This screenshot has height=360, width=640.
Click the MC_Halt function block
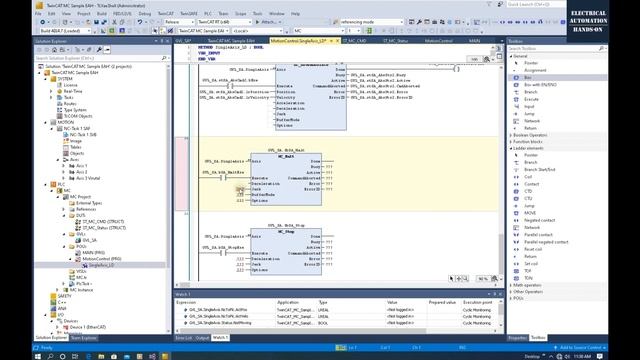[286, 179]
